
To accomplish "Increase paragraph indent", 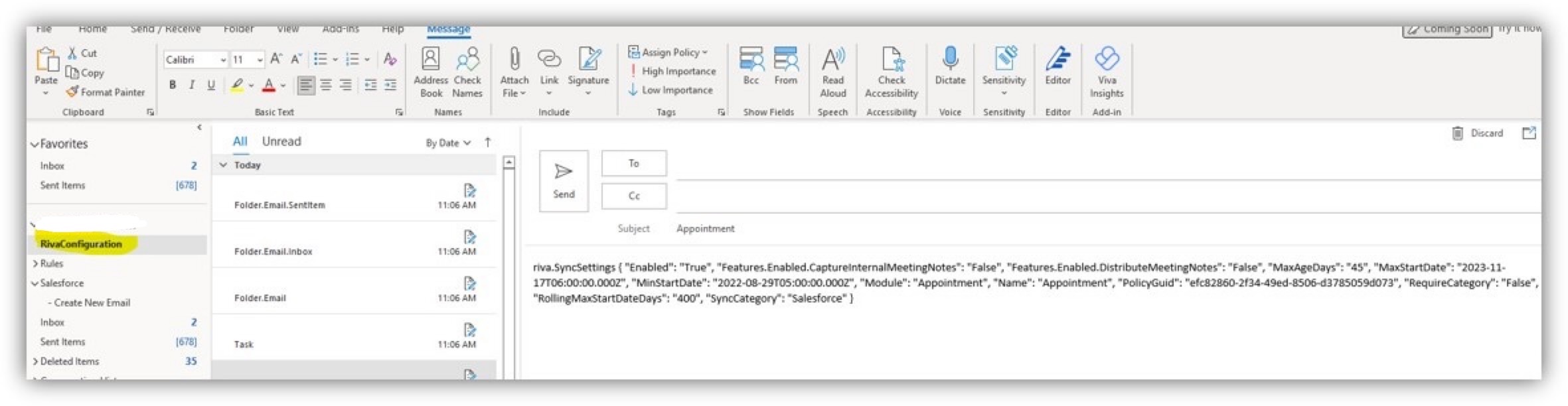I will tap(390, 85).
